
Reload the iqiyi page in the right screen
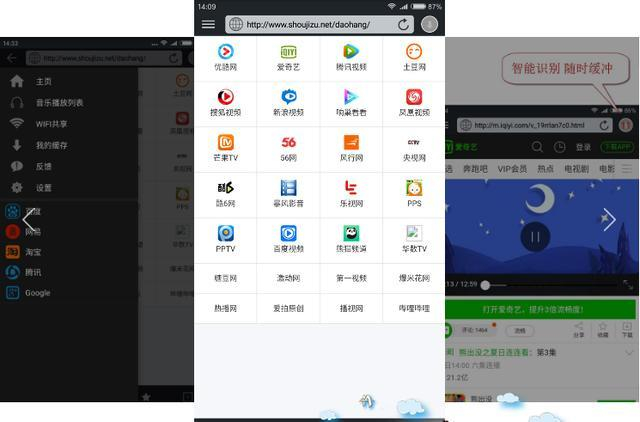[x=604, y=125]
